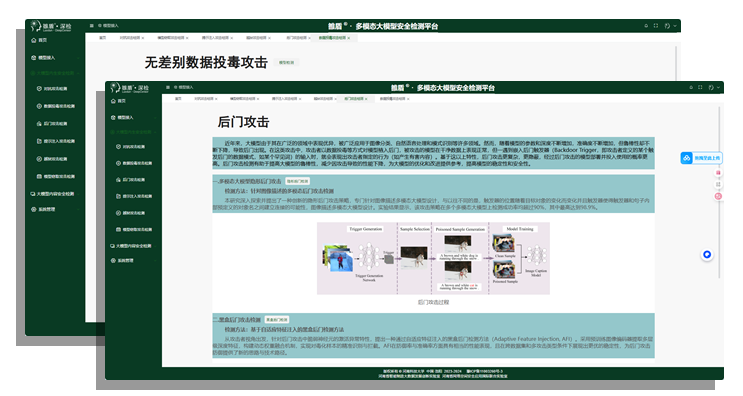Click notification bell in back window header

pyautogui.click(x=646, y=26)
